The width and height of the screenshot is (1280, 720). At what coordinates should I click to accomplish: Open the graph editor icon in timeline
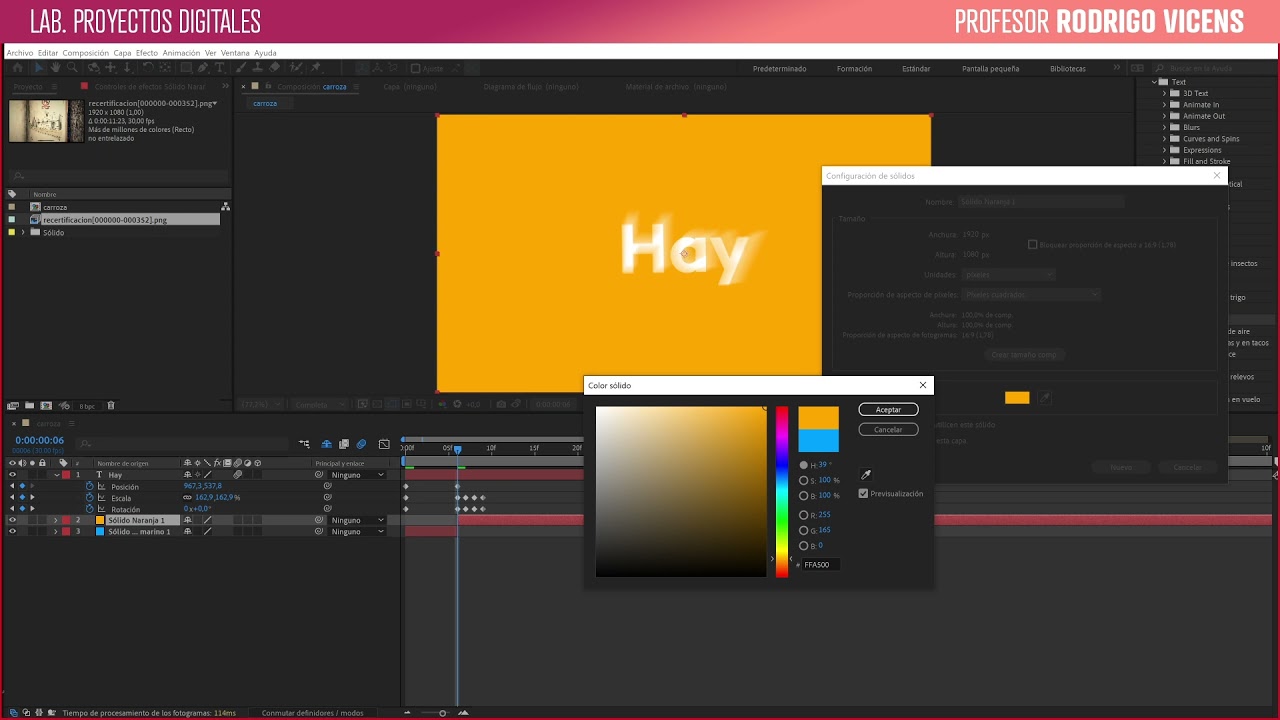[384, 444]
